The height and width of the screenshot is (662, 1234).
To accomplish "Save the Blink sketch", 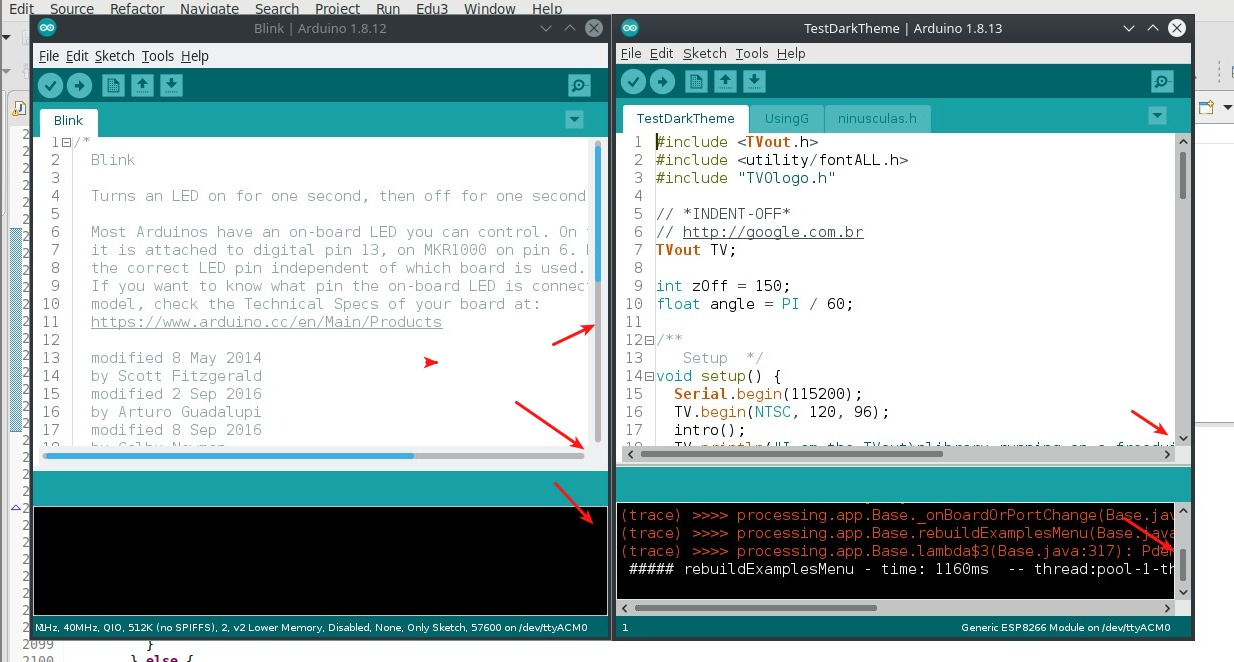I will (170, 85).
